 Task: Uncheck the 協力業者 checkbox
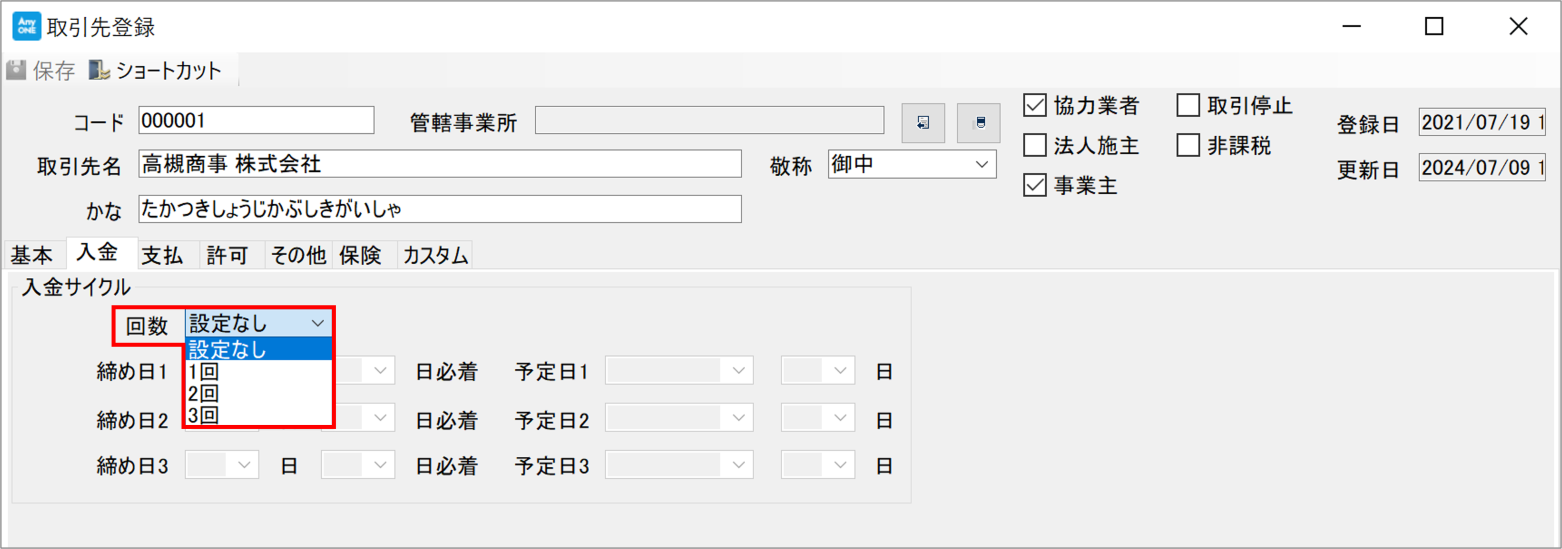(x=1035, y=105)
